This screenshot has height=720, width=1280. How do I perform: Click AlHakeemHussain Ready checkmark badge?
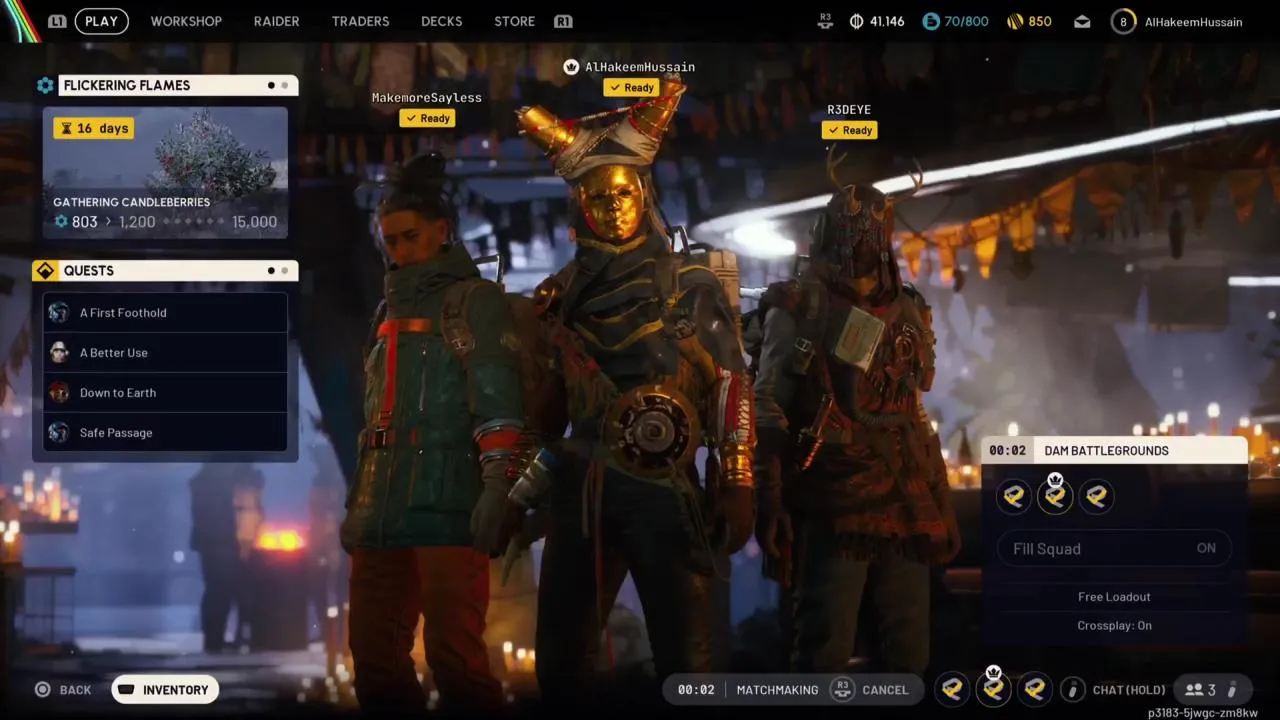pyautogui.click(x=631, y=88)
